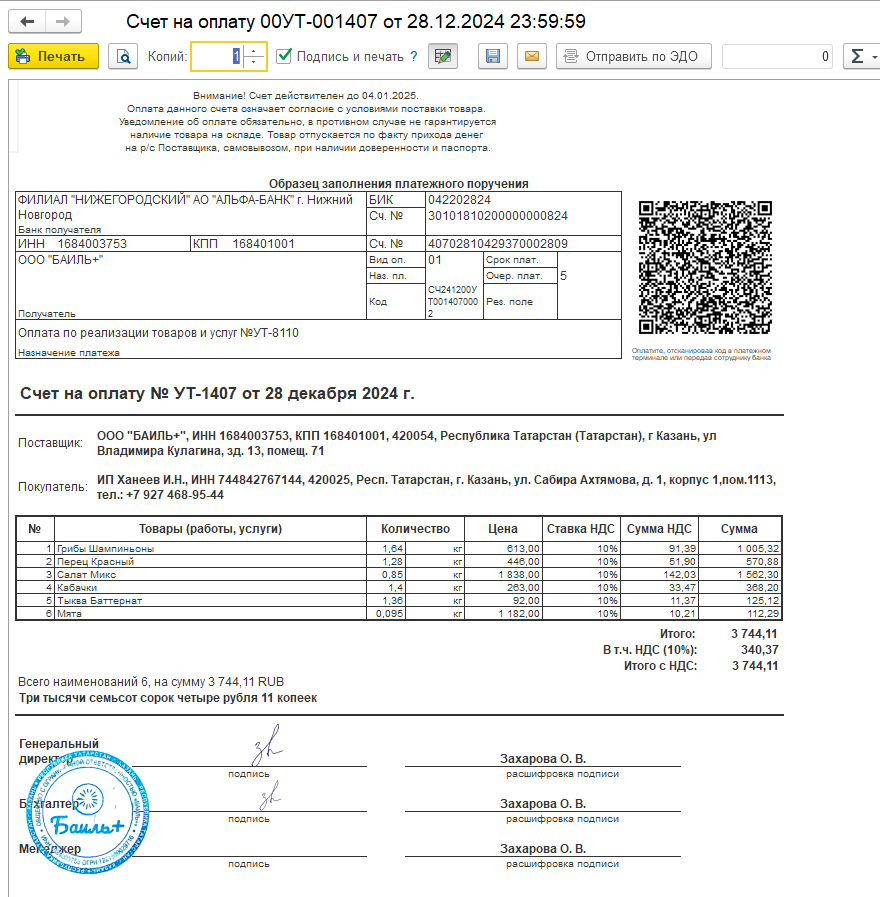
Task: Select the Тыква Баттернат item cell
Action: point(210,601)
